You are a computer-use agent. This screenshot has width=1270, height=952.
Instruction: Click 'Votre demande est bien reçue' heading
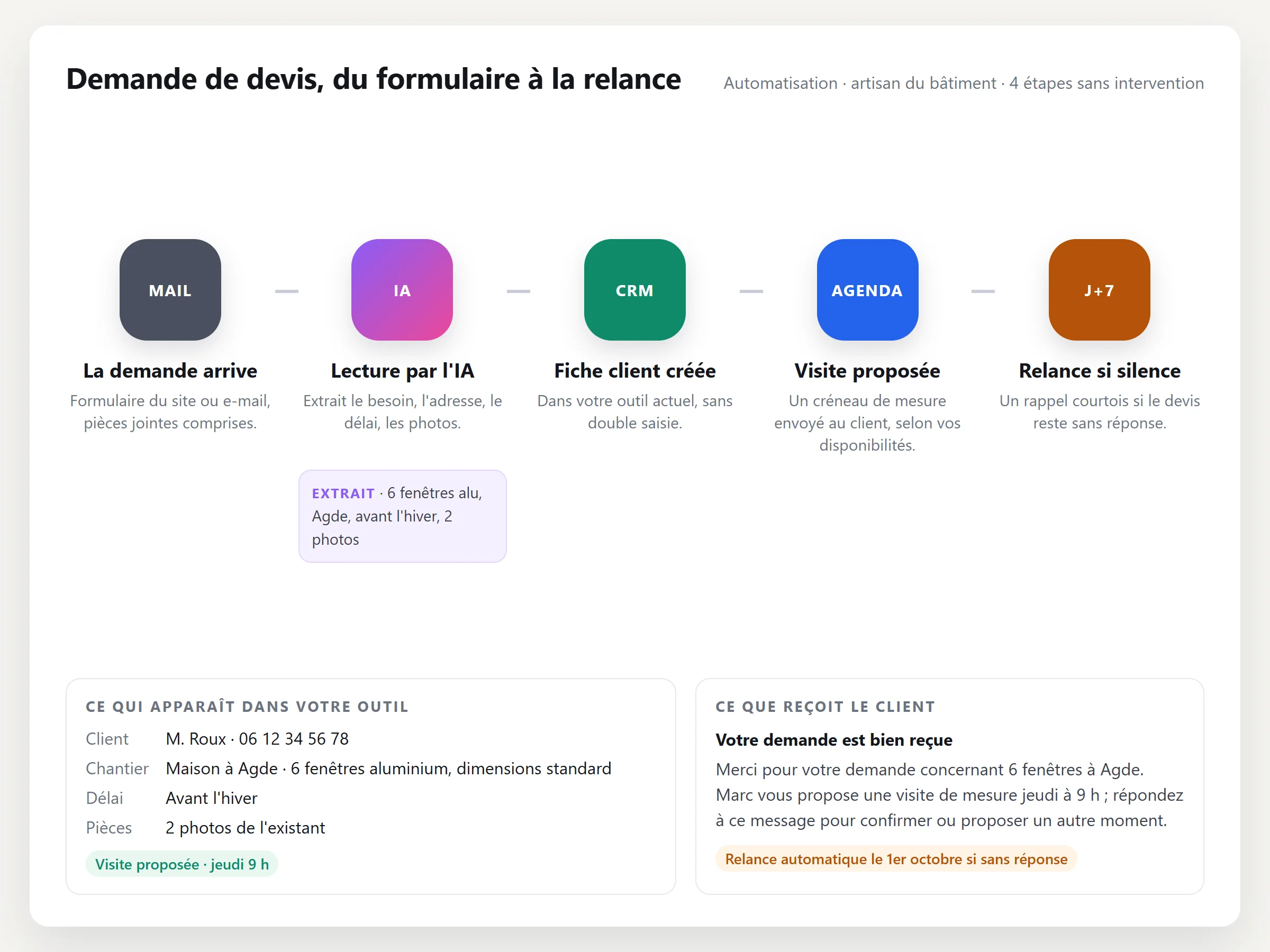click(833, 740)
